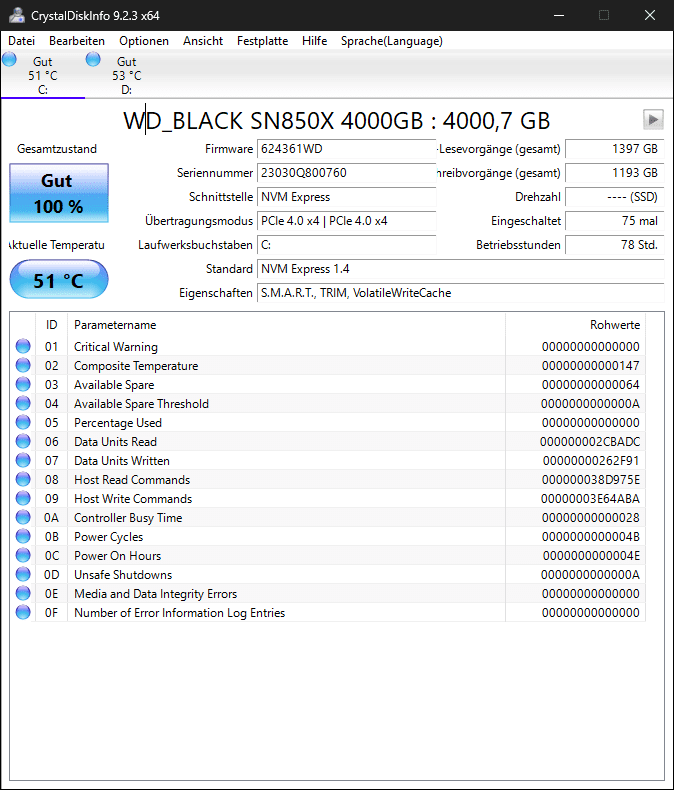Click the Firmware field 624361WD
Viewport: 674px width, 790px height.
(347, 149)
